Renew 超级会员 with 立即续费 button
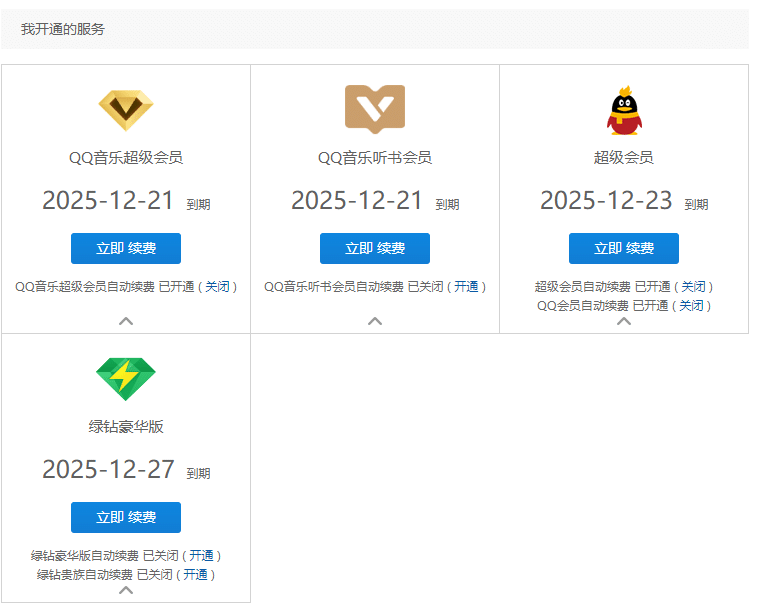Screen dimensions: 759x616 [624, 248]
